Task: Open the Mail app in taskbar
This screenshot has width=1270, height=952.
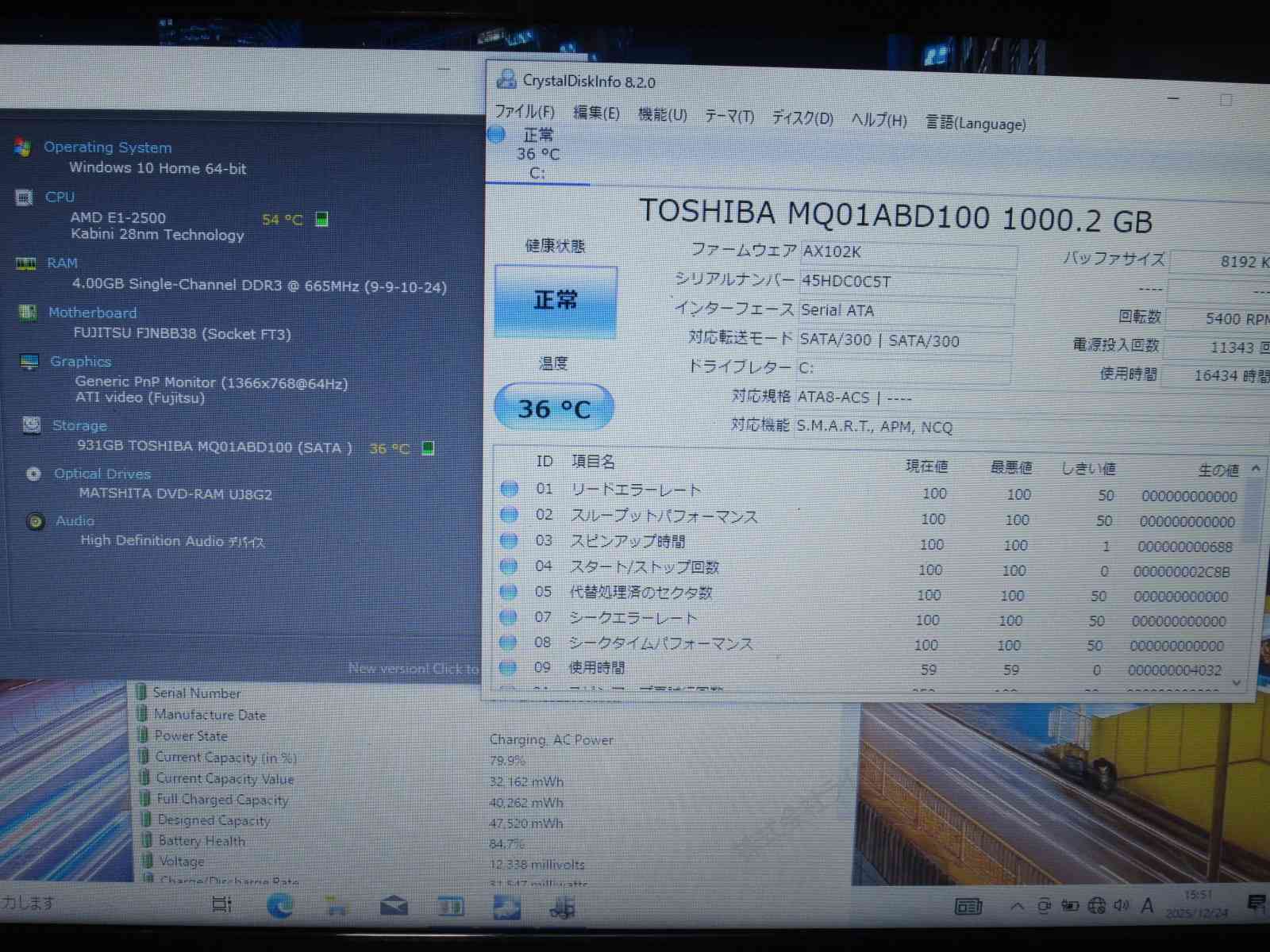Action: pos(394,906)
